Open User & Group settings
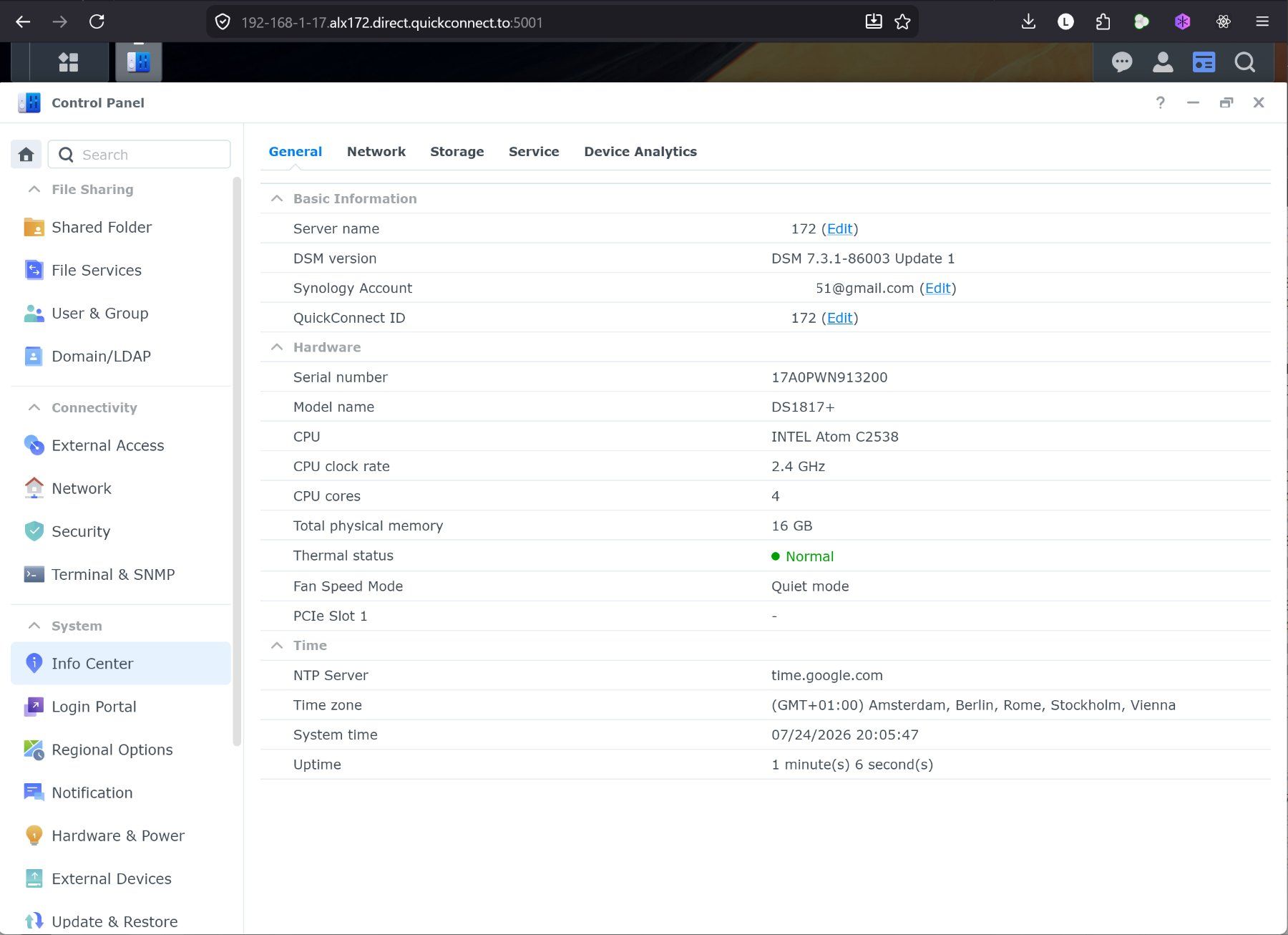Viewport: 1288px width, 935px height. [x=121, y=313]
